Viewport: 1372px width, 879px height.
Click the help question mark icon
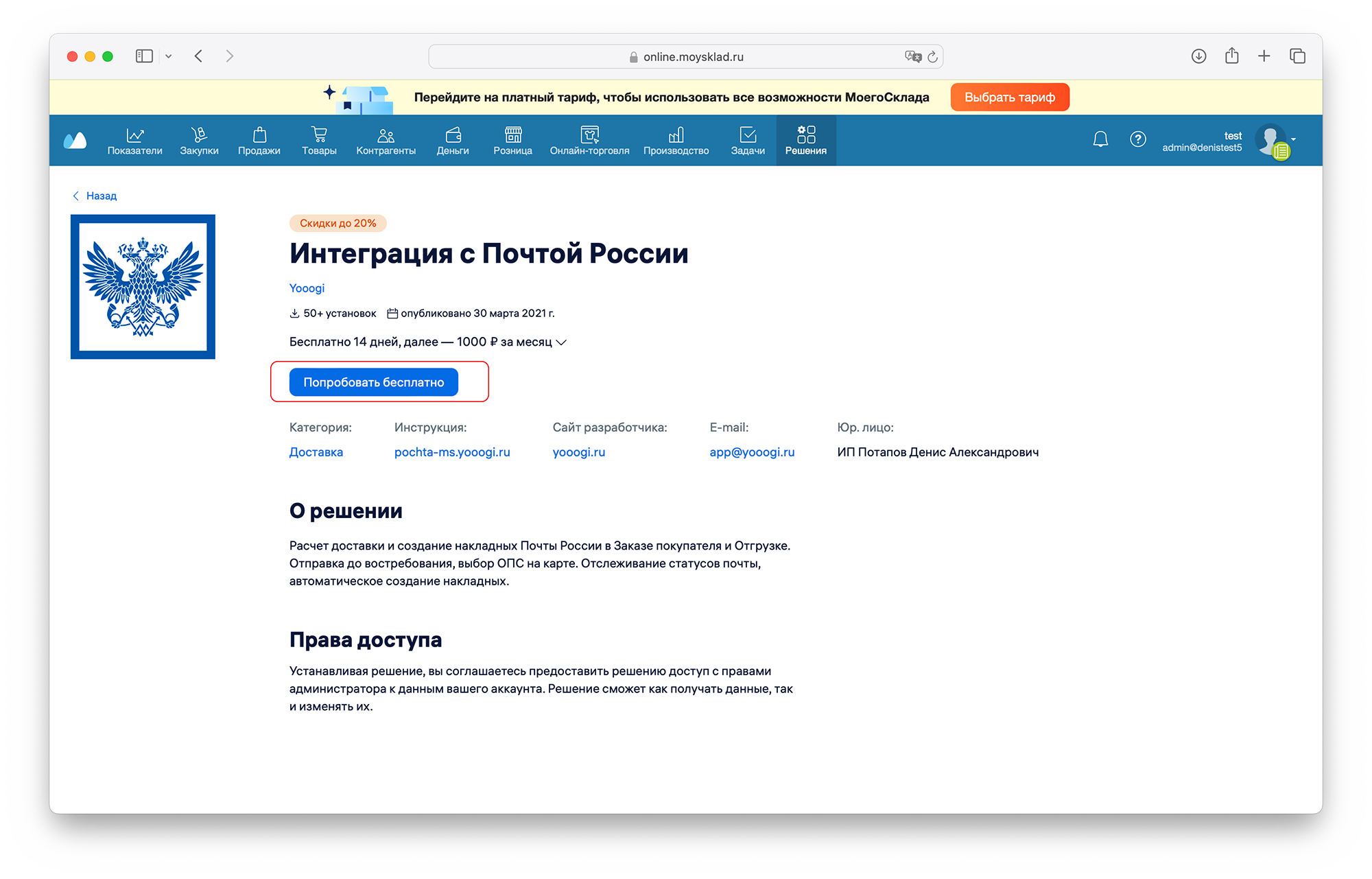1137,139
